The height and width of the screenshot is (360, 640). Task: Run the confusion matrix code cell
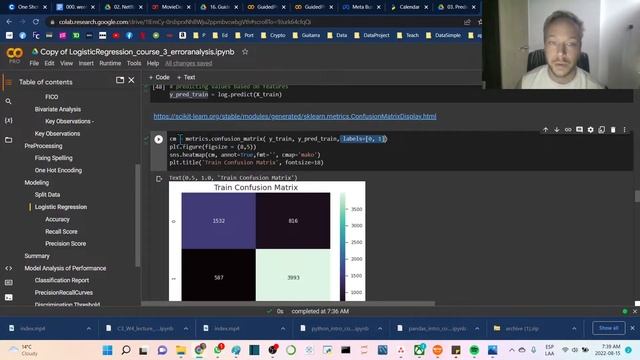point(159,139)
